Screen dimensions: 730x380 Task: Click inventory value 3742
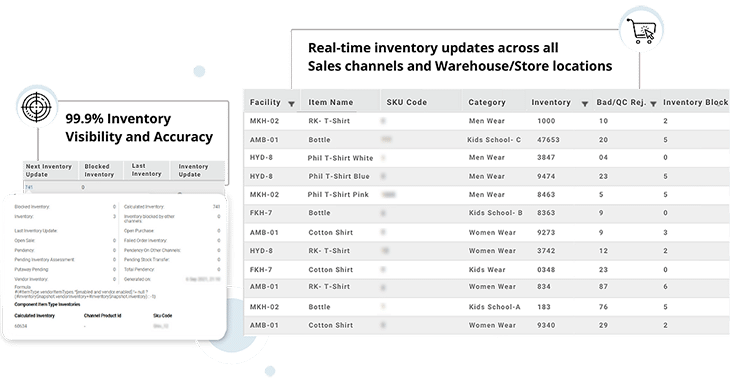(x=546, y=251)
